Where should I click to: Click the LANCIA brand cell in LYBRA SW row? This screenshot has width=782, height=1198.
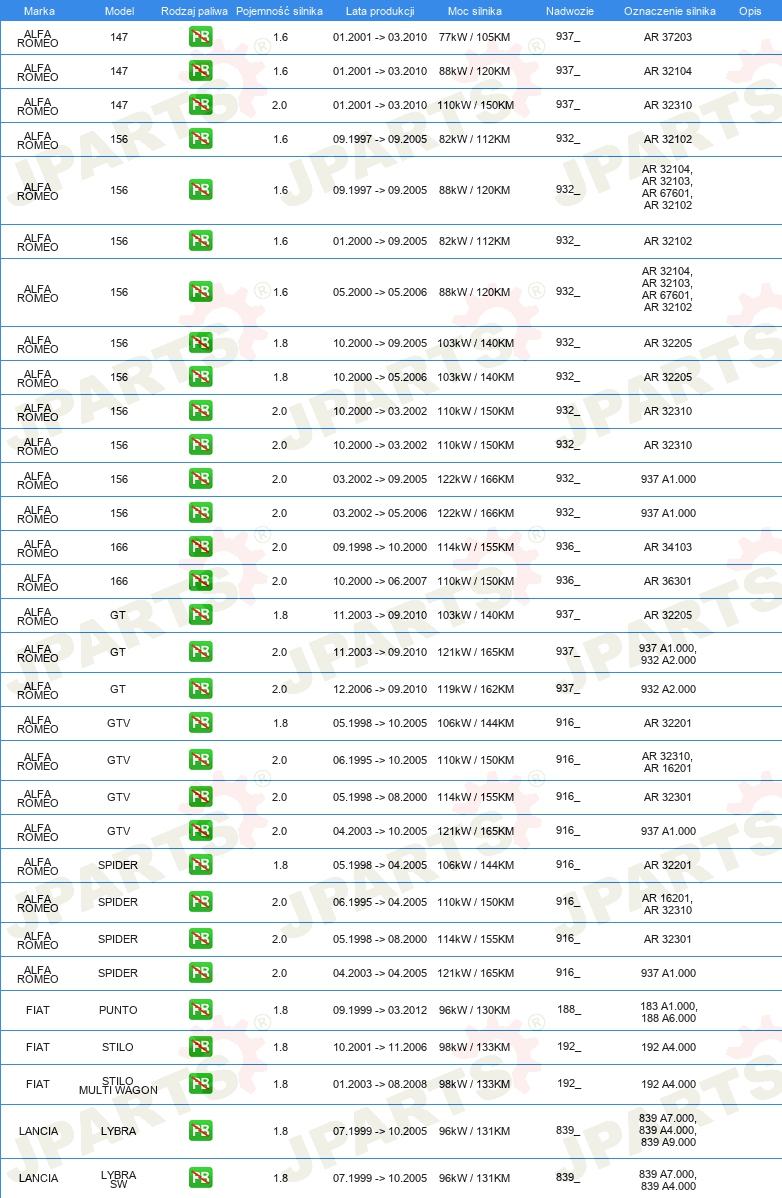(38, 1178)
